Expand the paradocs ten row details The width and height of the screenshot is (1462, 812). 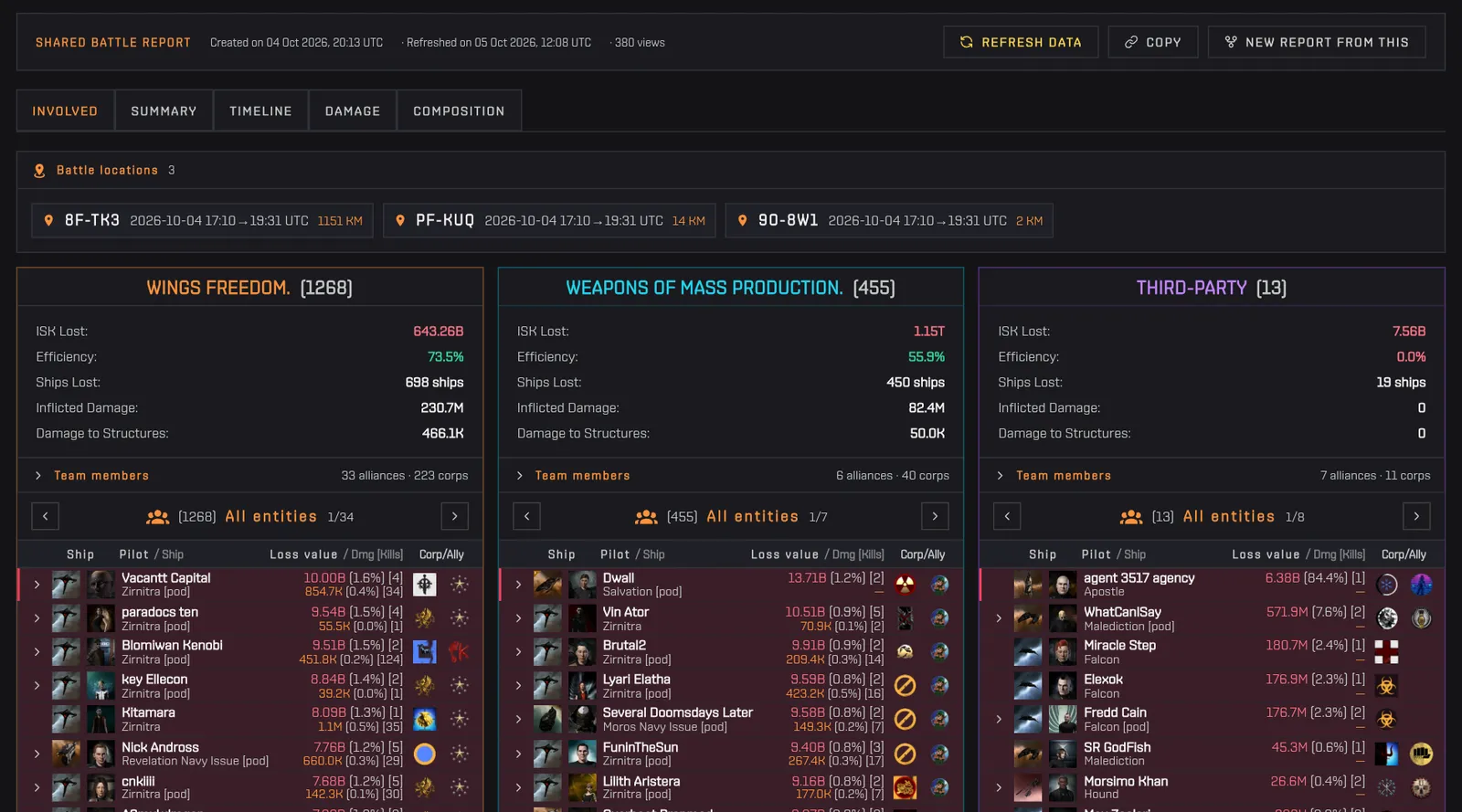pyautogui.click(x=37, y=618)
